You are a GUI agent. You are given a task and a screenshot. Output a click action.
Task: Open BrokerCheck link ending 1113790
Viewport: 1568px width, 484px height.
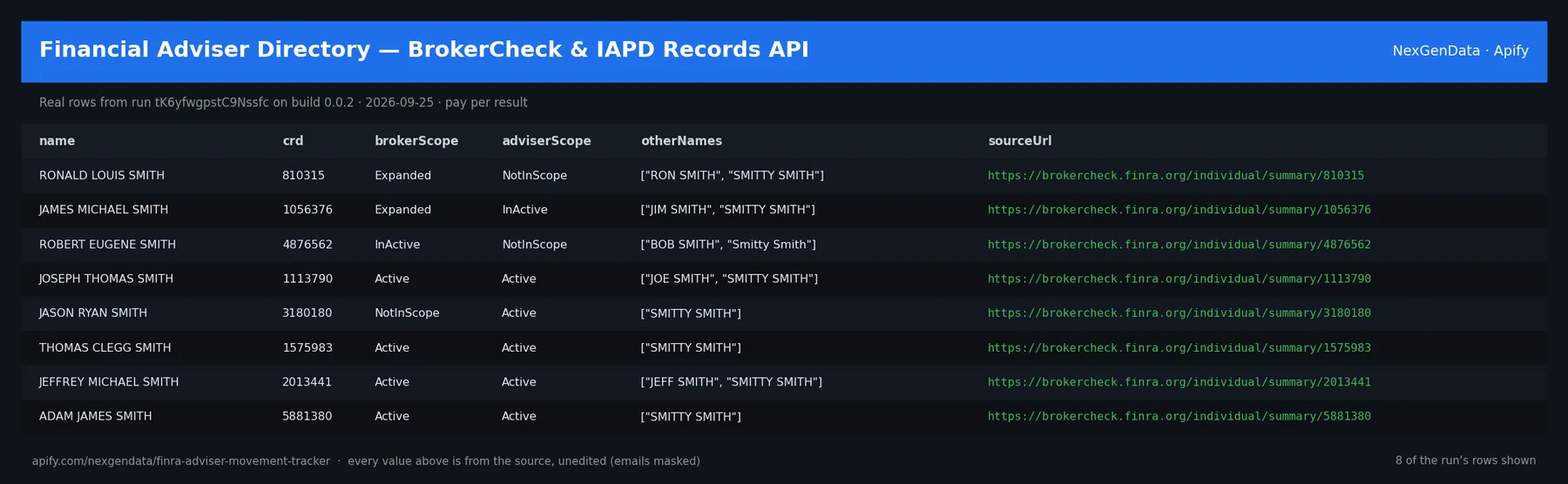(1179, 279)
